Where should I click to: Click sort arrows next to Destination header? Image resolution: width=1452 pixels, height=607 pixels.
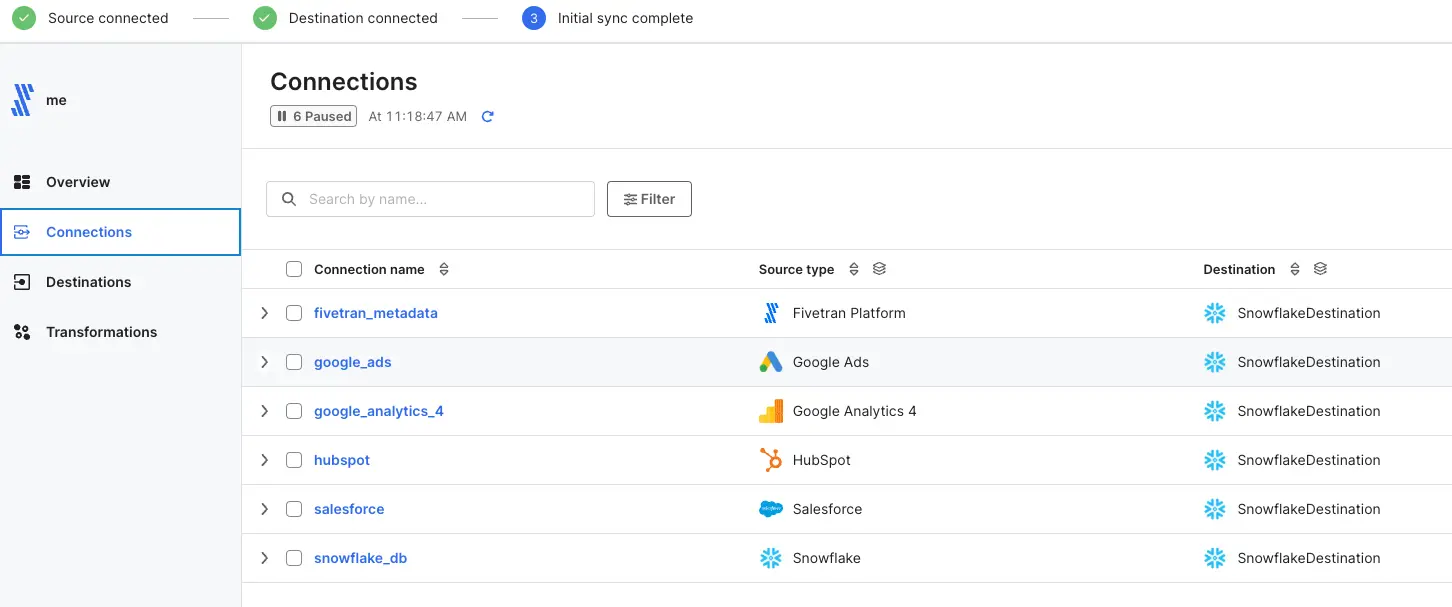tap(1295, 270)
